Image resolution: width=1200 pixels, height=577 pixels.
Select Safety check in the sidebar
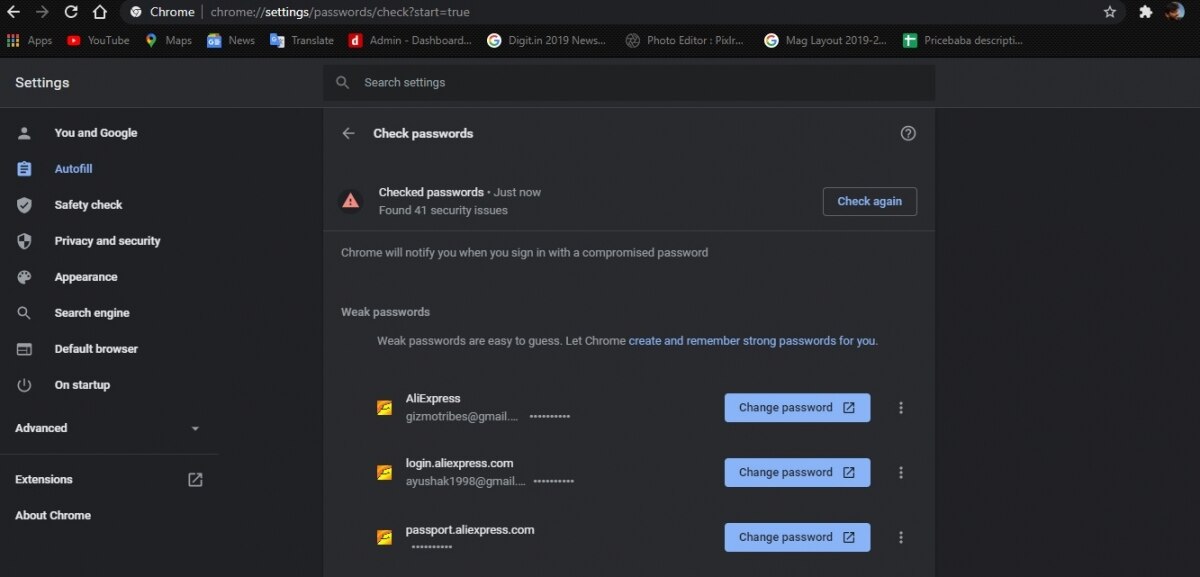click(88, 205)
